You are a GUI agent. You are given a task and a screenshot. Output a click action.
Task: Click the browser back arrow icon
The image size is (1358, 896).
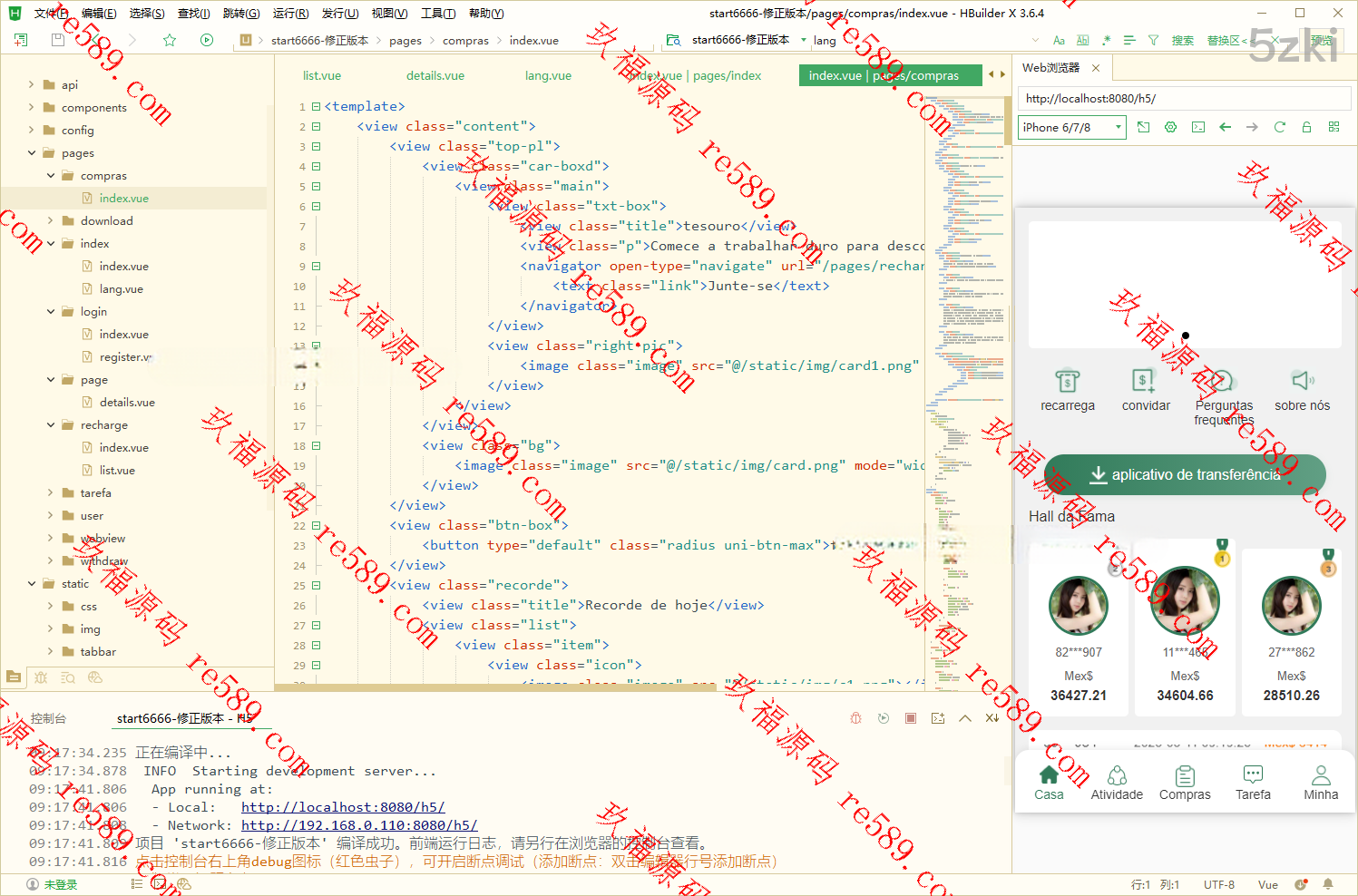pyautogui.click(x=1225, y=127)
